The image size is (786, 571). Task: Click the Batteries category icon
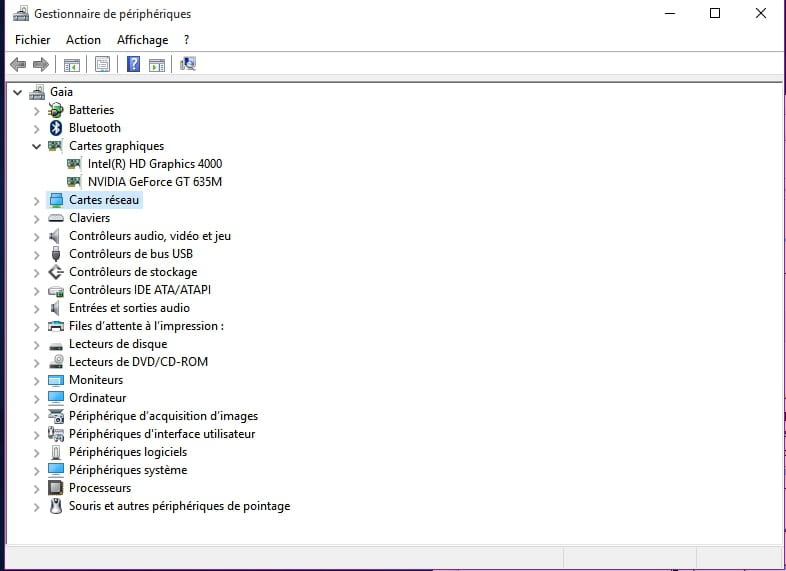click(x=56, y=110)
